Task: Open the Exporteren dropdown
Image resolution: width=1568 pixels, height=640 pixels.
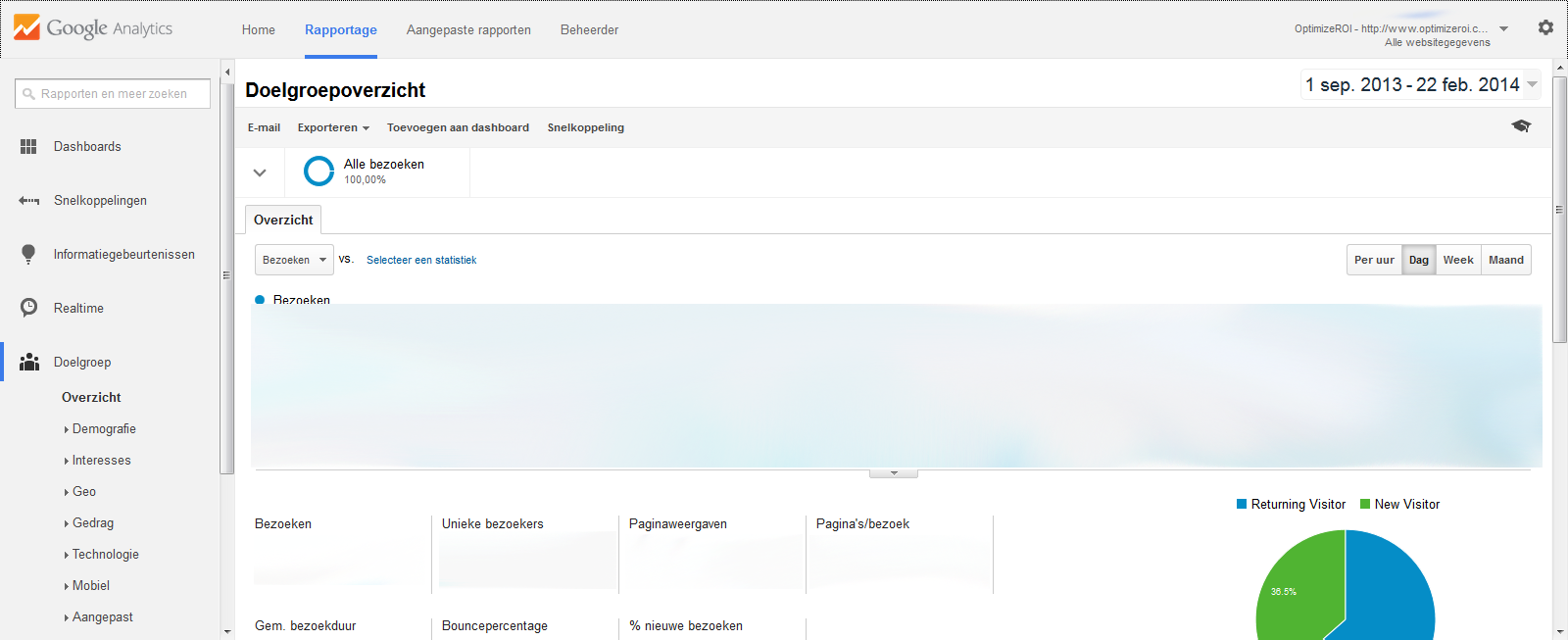Action: coord(333,127)
